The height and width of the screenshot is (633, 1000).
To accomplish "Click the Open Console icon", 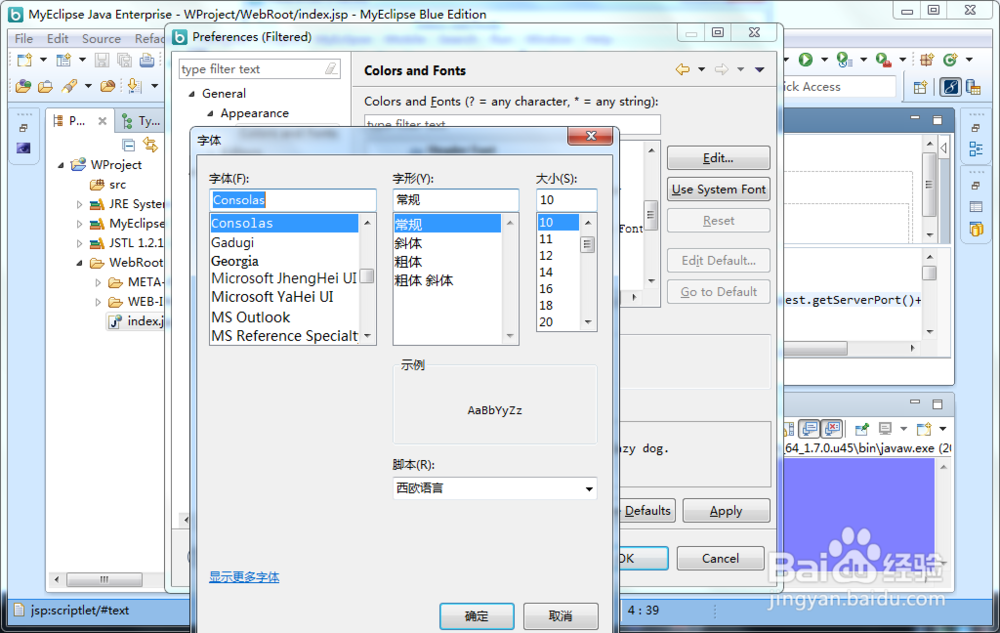I will 923,428.
